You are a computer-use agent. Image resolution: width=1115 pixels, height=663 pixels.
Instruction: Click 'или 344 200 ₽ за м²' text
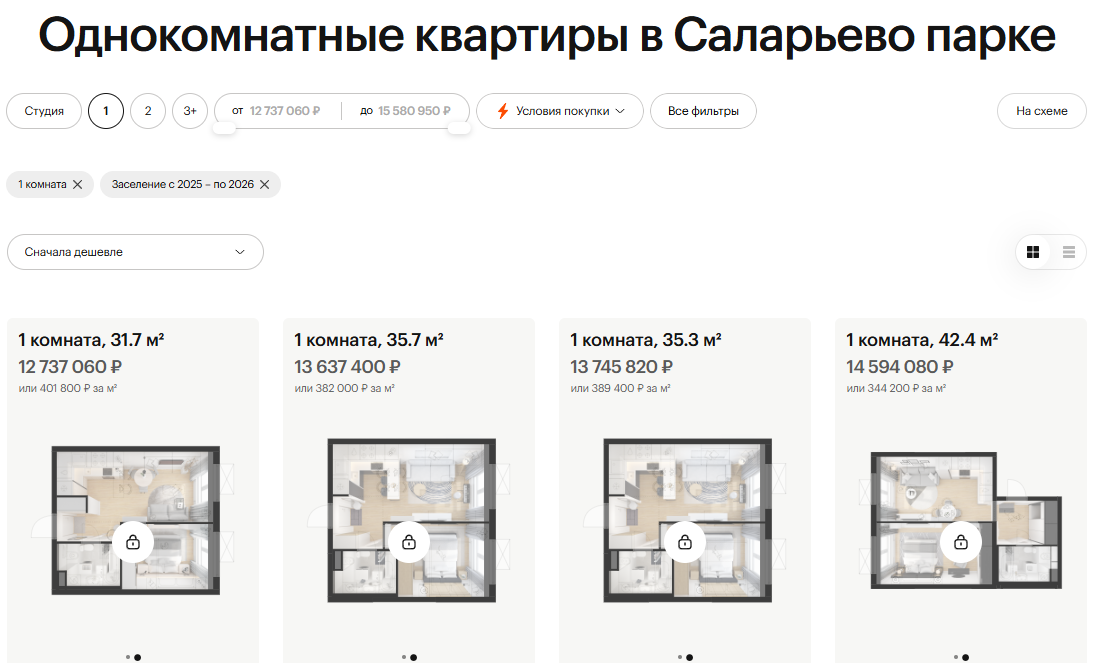point(896,388)
